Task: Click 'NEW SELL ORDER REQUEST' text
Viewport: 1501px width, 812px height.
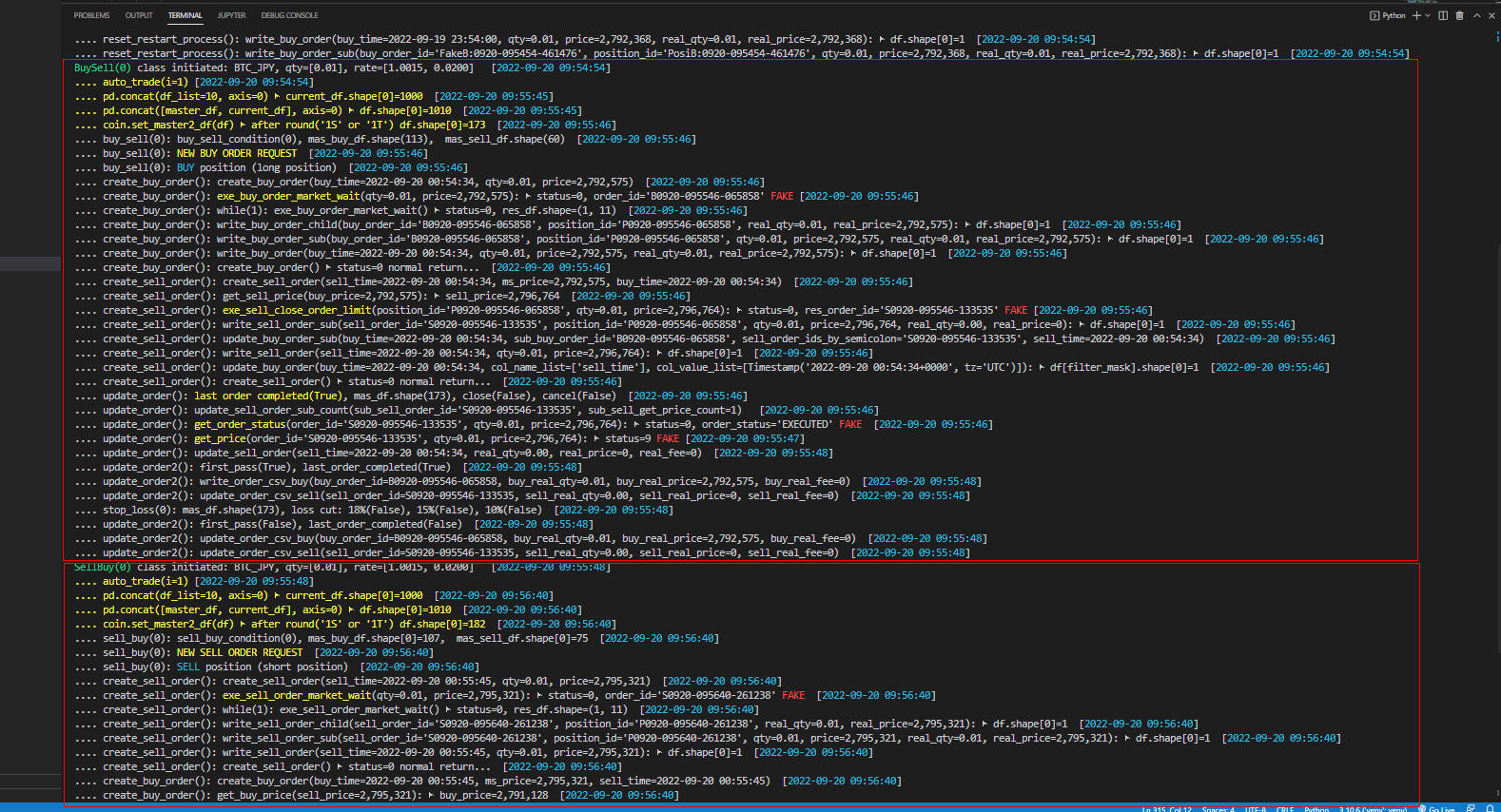Action: (x=240, y=652)
